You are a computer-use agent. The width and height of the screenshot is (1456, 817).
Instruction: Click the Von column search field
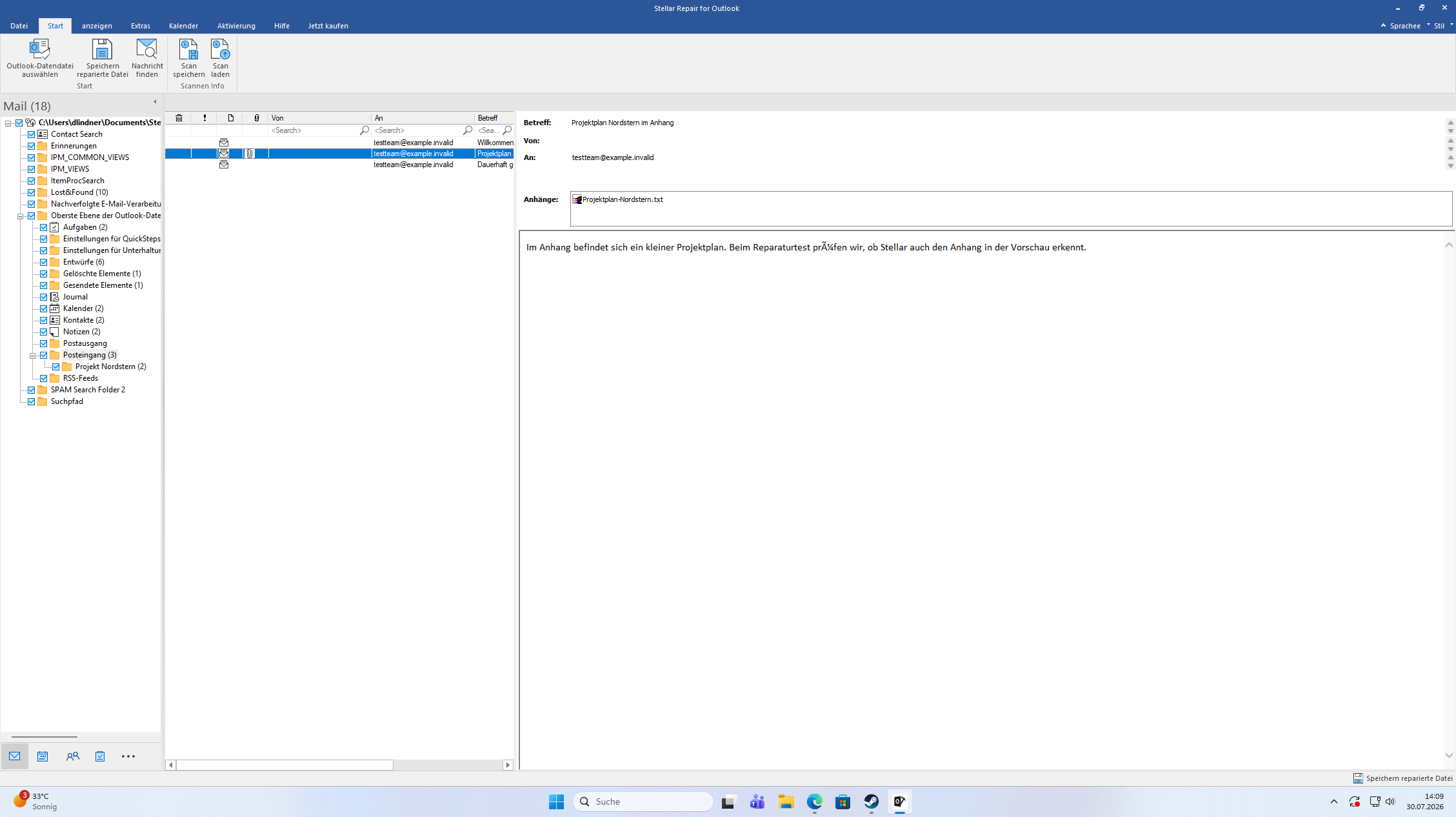(314, 130)
